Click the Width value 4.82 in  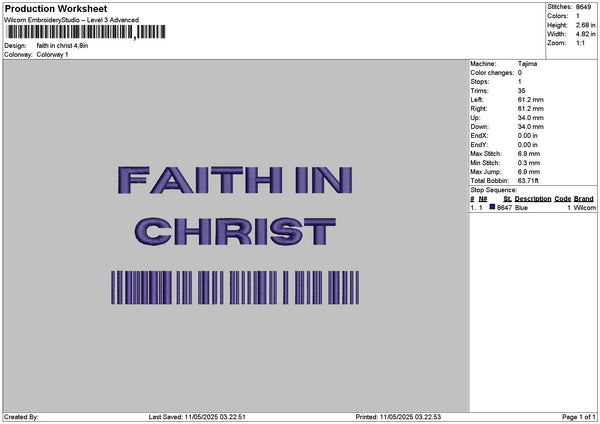click(586, 34)
